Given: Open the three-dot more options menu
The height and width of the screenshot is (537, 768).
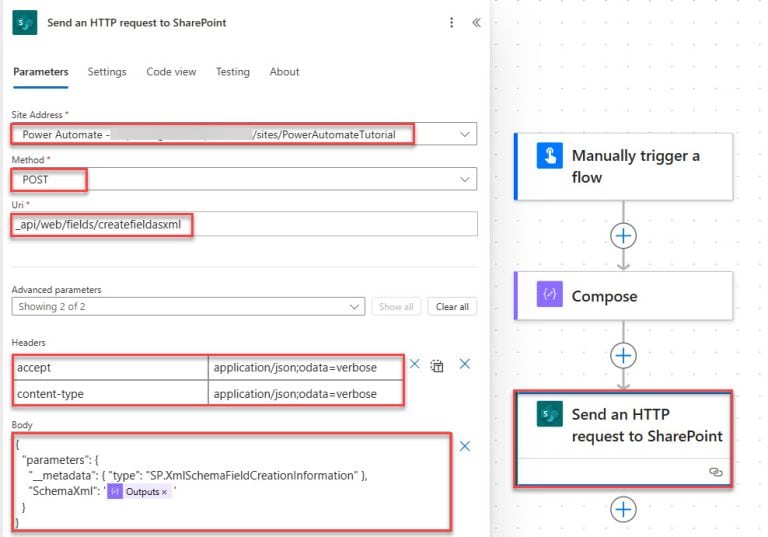Looking at the screenshot, I should coord(451,23).
